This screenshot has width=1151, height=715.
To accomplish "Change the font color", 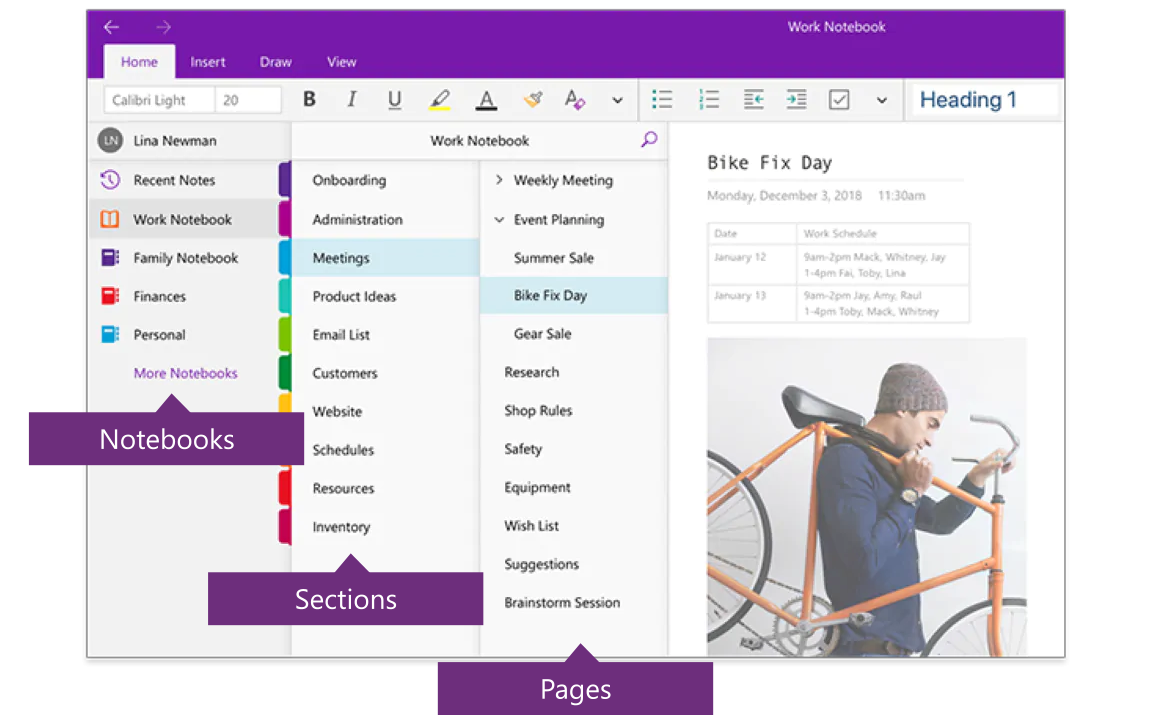I will (486, 100).
